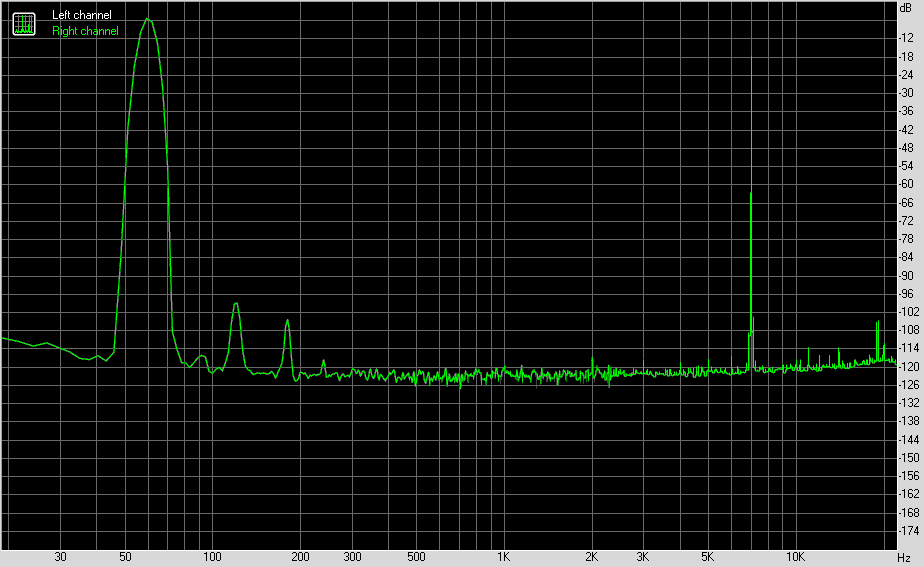Click the '3K' frequency axis label
Image resolution: width=924 pixels, height=567 pixels.
tap(643, 557)
